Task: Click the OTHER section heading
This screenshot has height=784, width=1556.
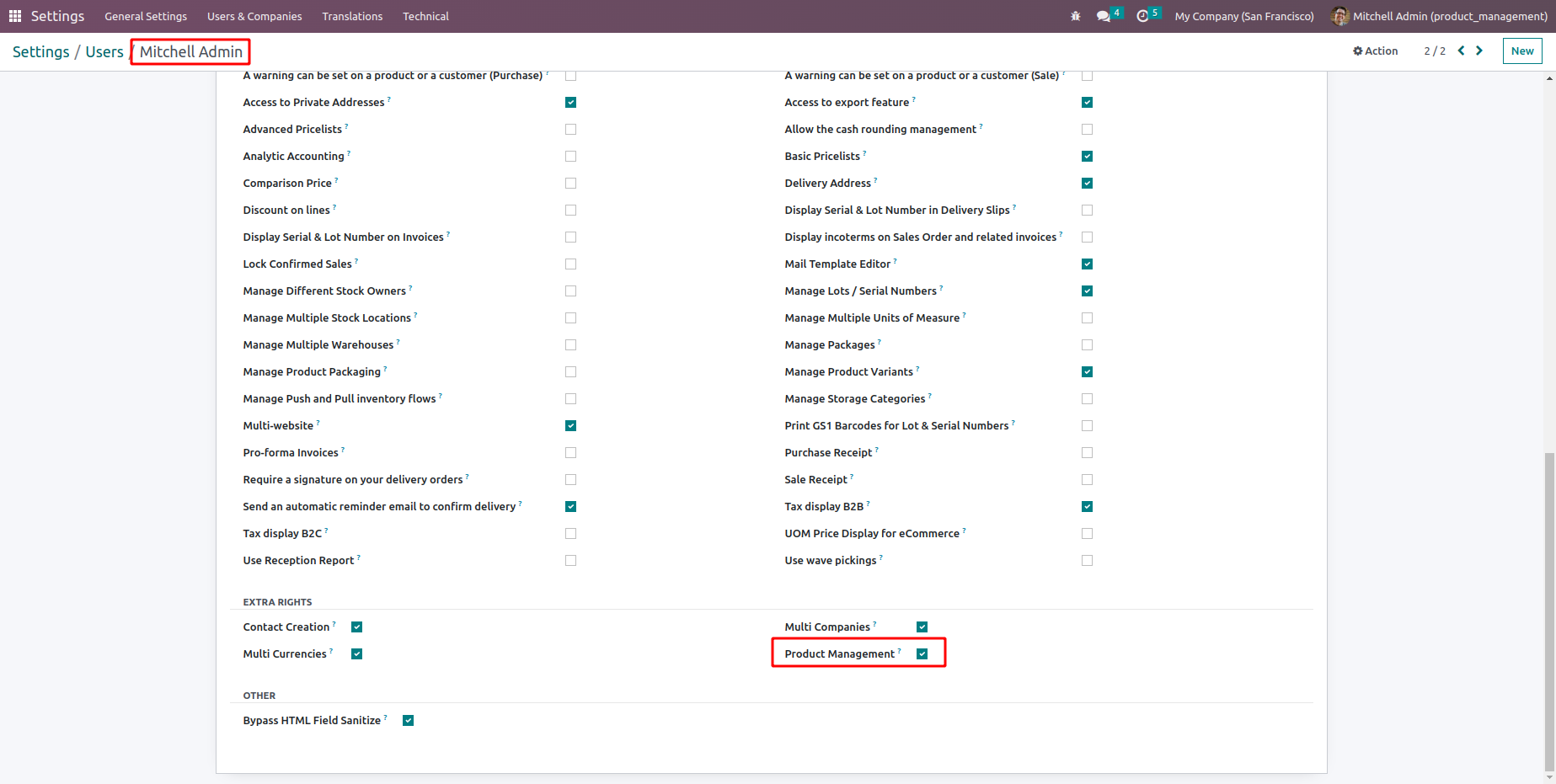Action: coord(259,696)
